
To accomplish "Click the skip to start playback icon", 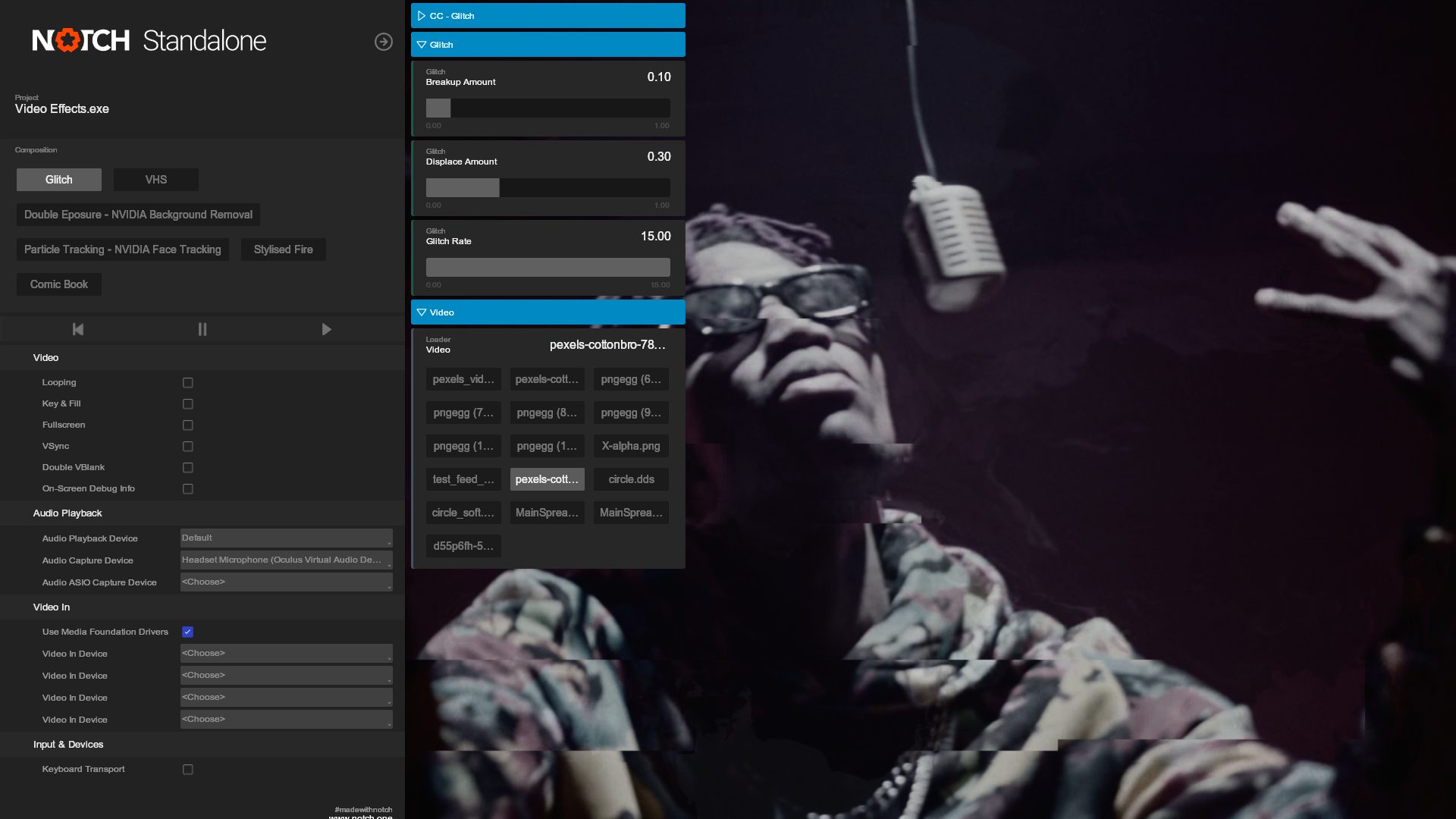I will 77,329.
